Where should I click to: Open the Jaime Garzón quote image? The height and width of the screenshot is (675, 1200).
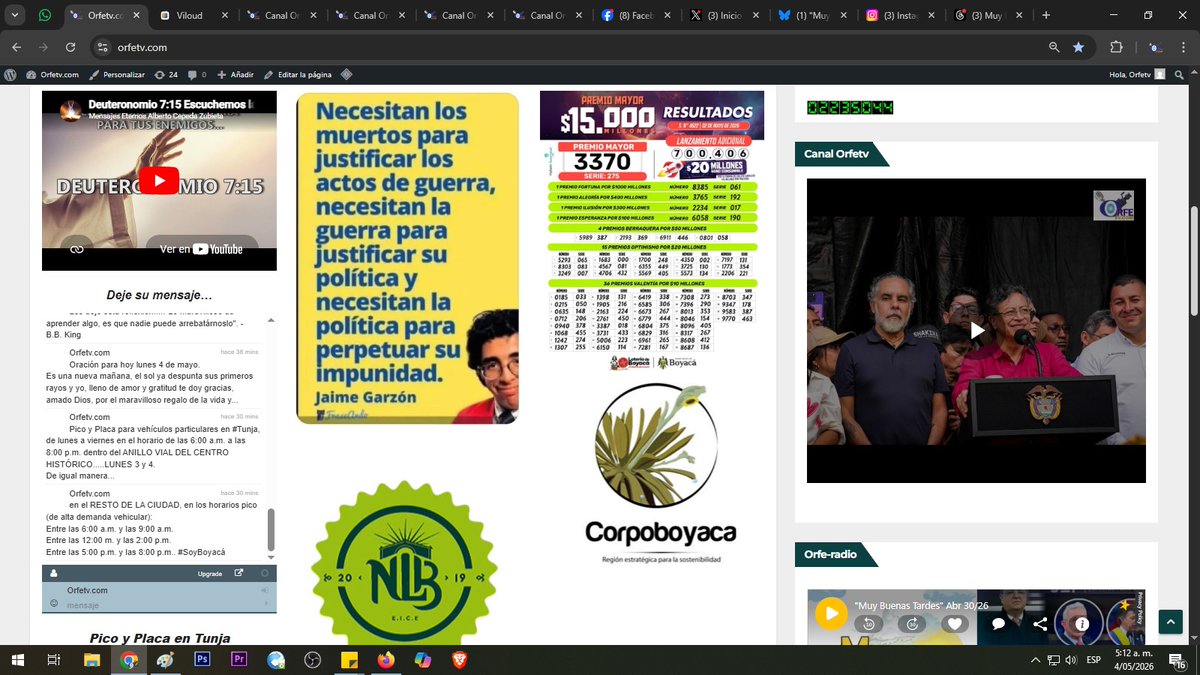tap(408, 258)
